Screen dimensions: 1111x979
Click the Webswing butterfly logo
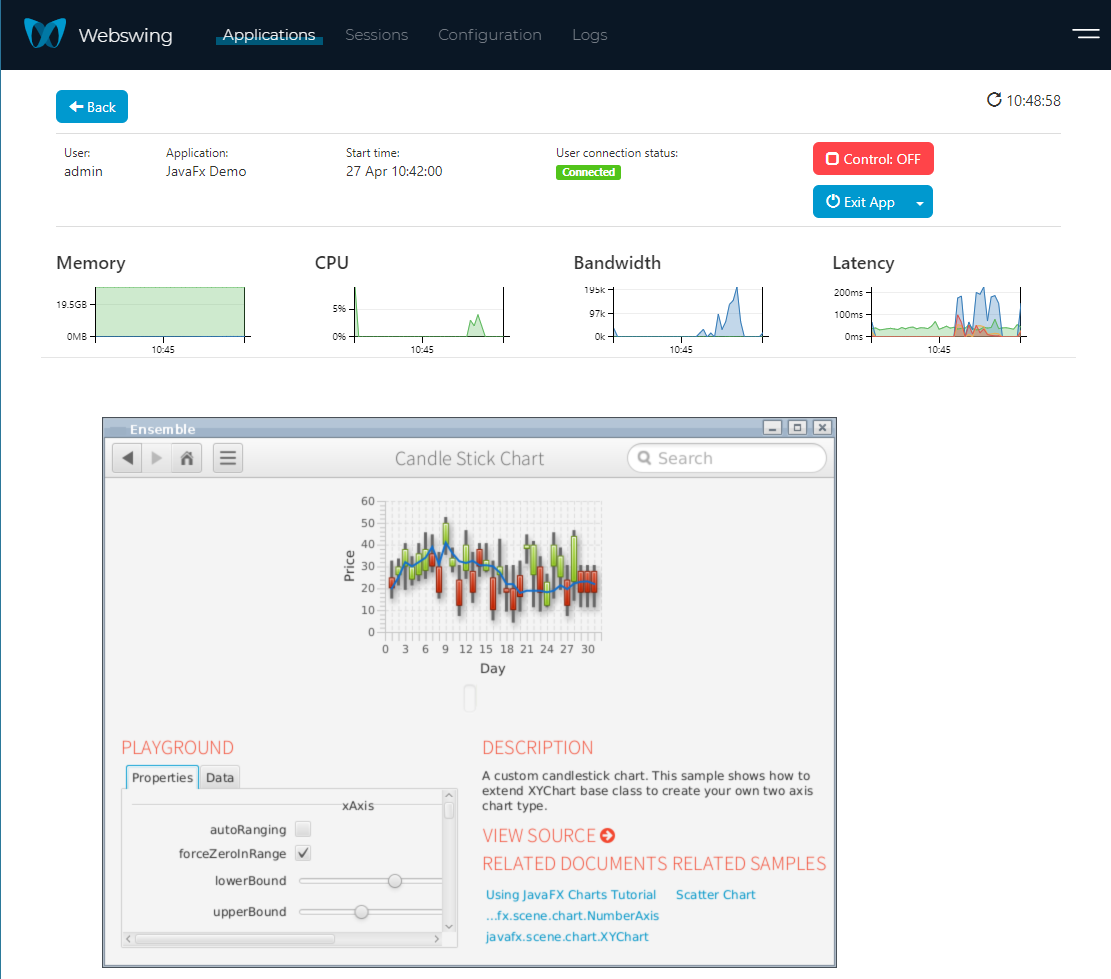45,33
